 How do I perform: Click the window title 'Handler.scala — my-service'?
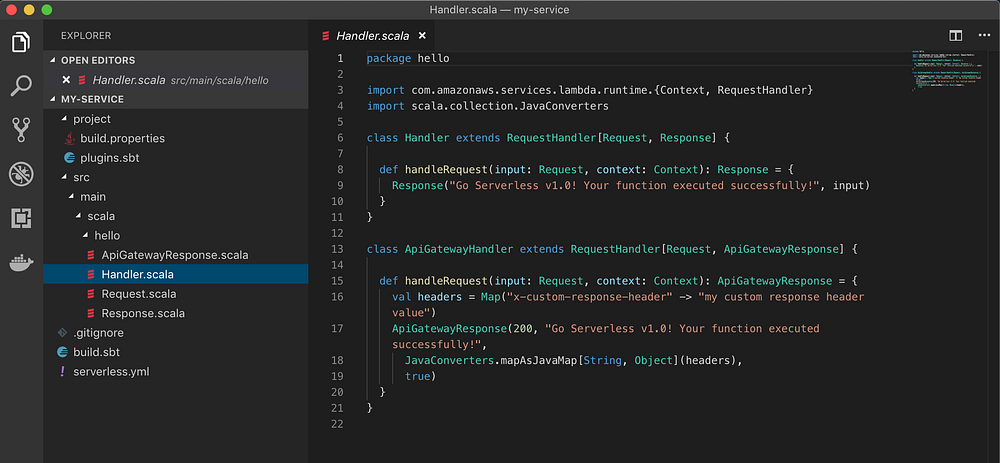click(499, 10)
